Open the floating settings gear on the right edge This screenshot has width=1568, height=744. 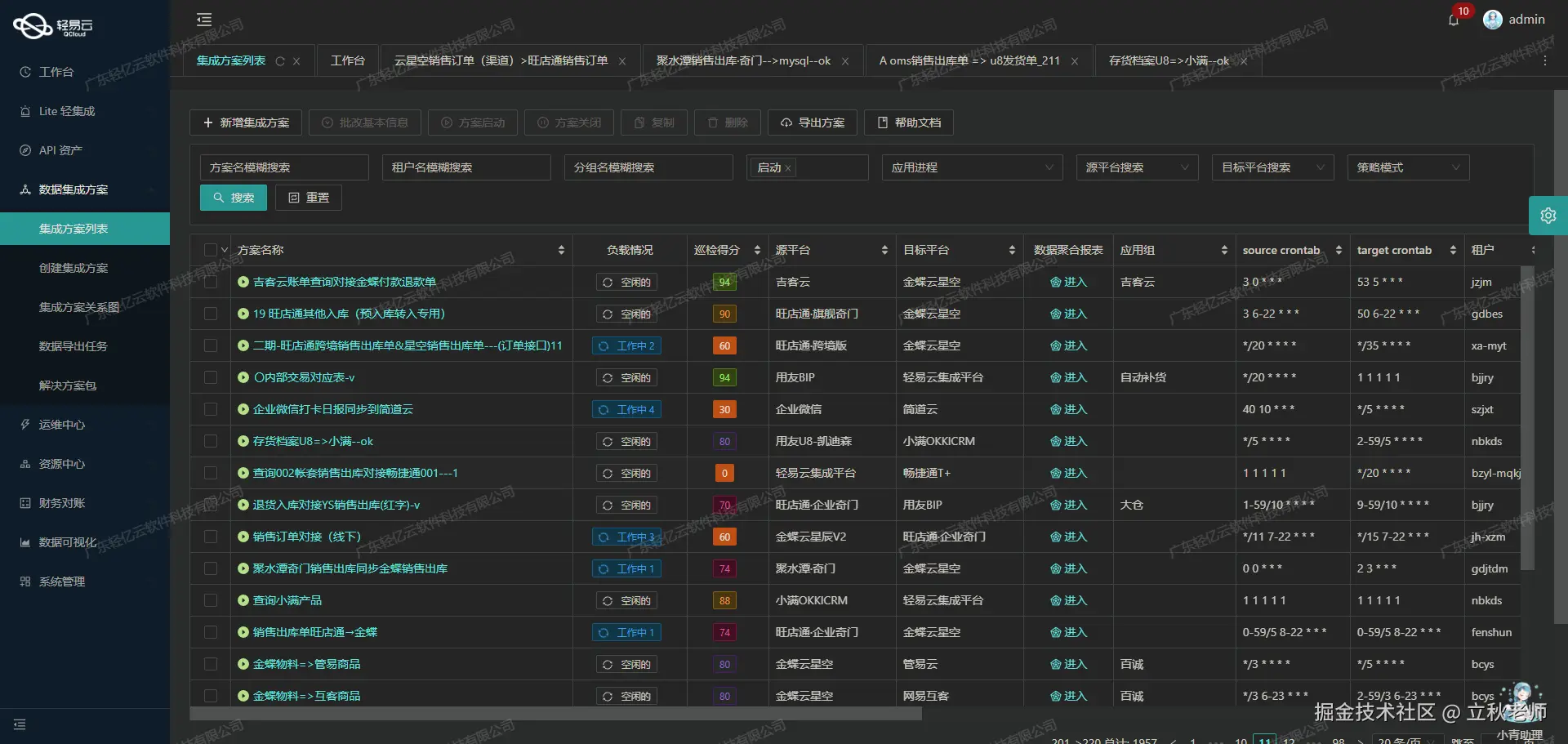click(1548, 215)
